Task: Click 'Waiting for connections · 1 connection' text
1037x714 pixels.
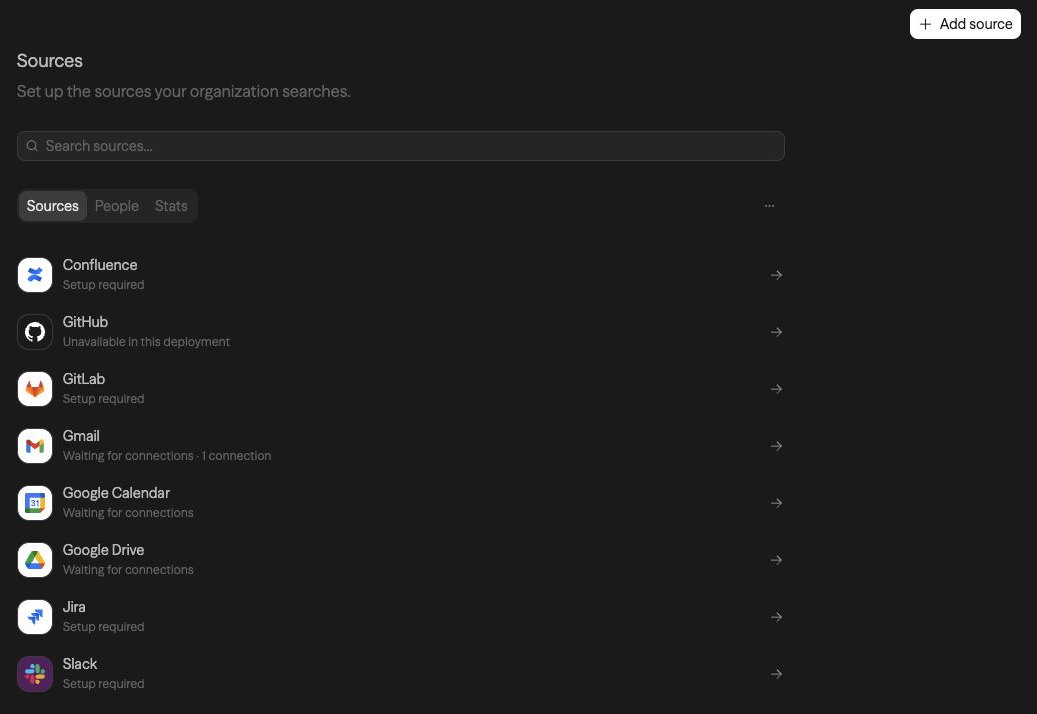Action: pos(167,456)
